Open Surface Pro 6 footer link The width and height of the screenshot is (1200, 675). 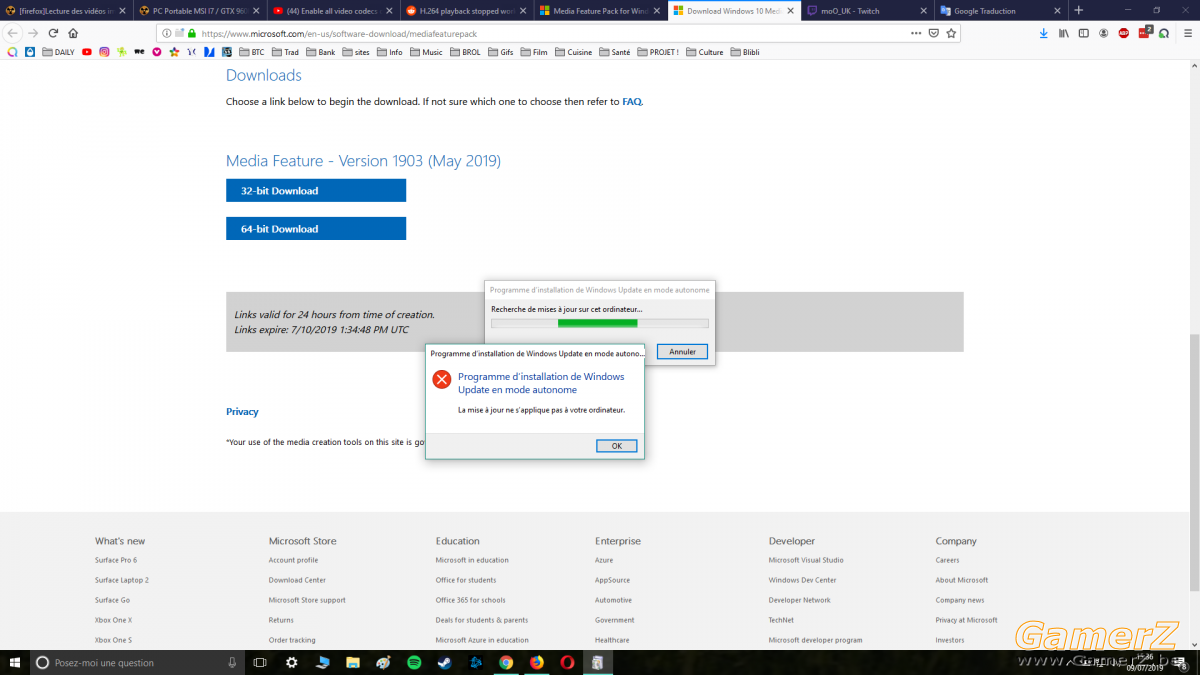(x=116, y=560)
